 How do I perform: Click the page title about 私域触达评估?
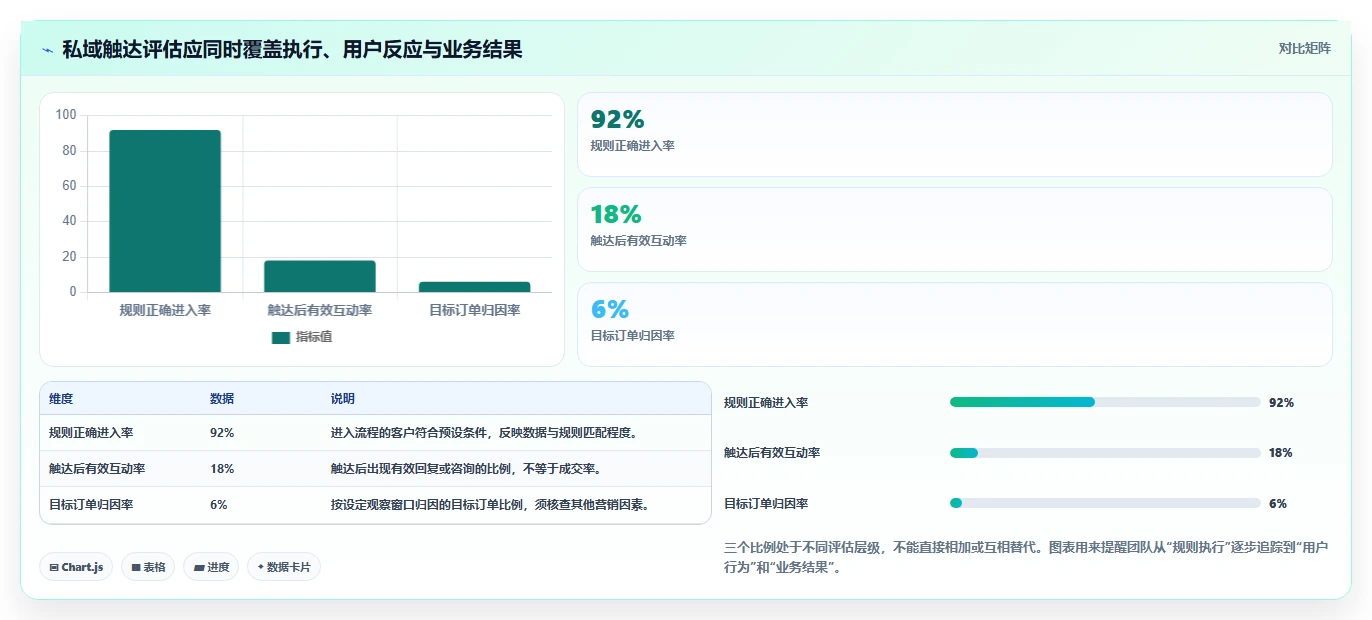pyautogui.click(x=292, y=49)
